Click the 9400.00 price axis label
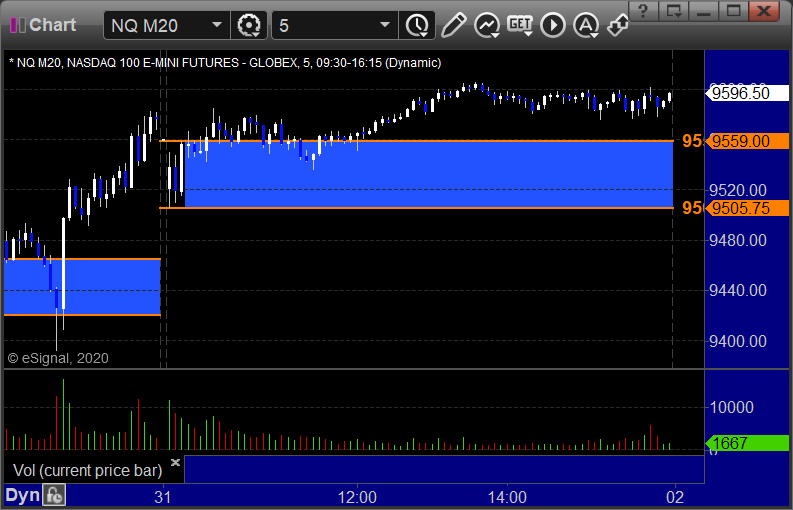Image resolution: width=793 pixels, height=510 pixels. click(x=738, y=342)
